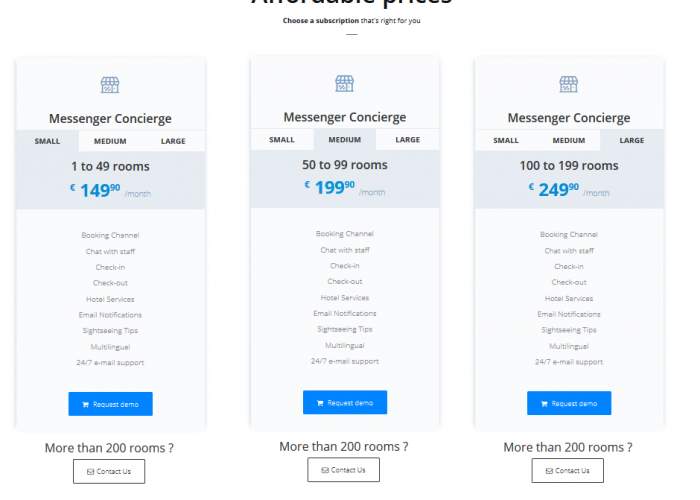This screenshot has height=500, width=700.
Task: Select the SMALL tab in the first card
Action: tap(47, 141)
